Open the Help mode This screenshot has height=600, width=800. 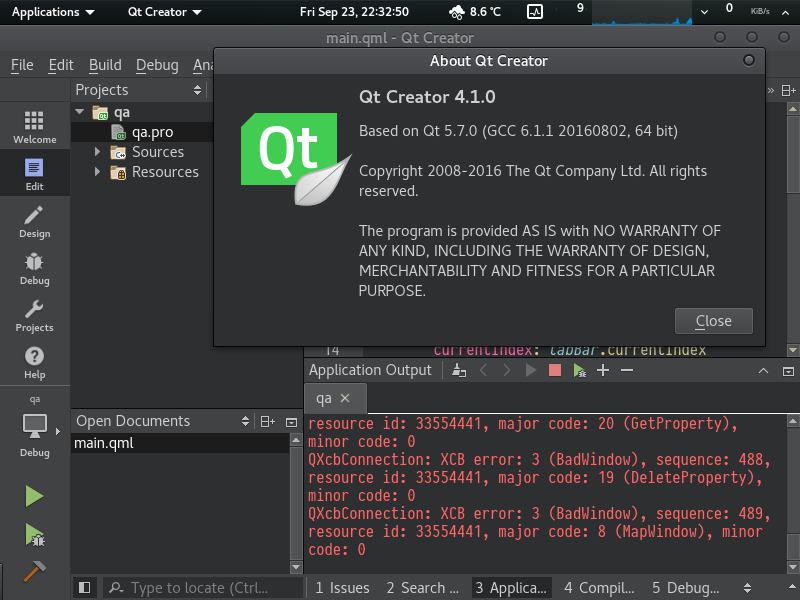34,362
